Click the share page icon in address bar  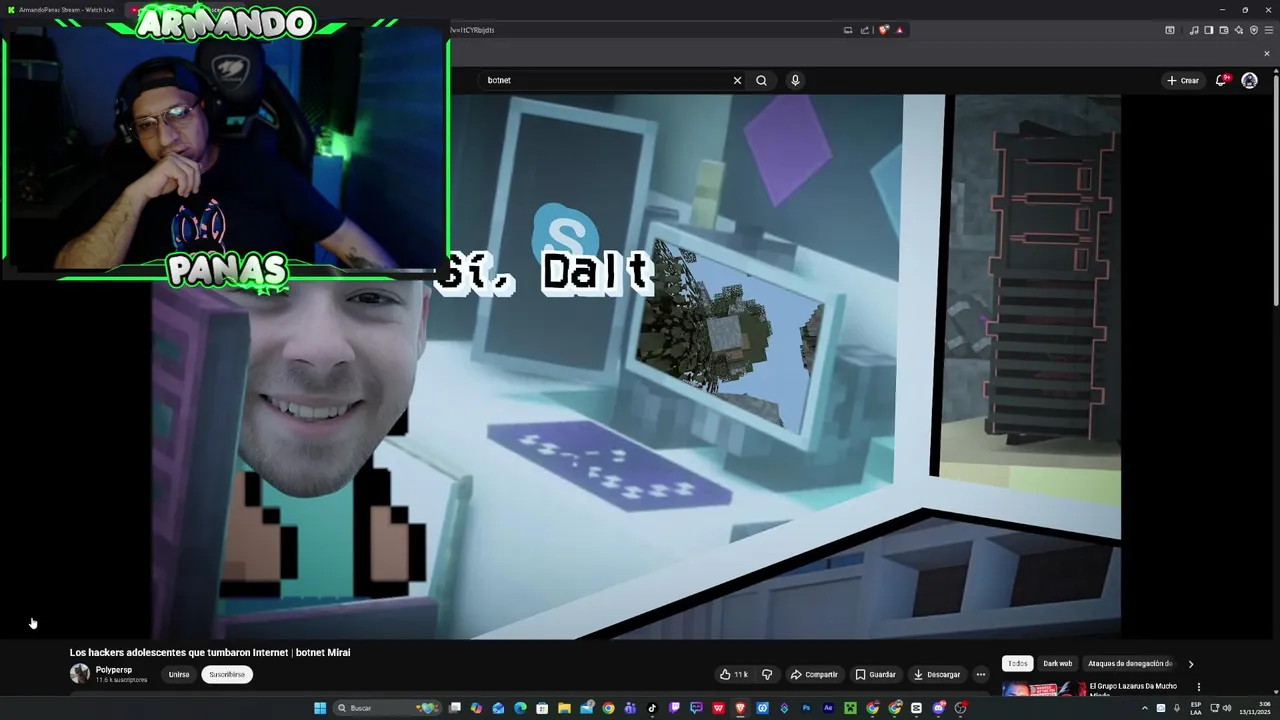tap(863, 30)
